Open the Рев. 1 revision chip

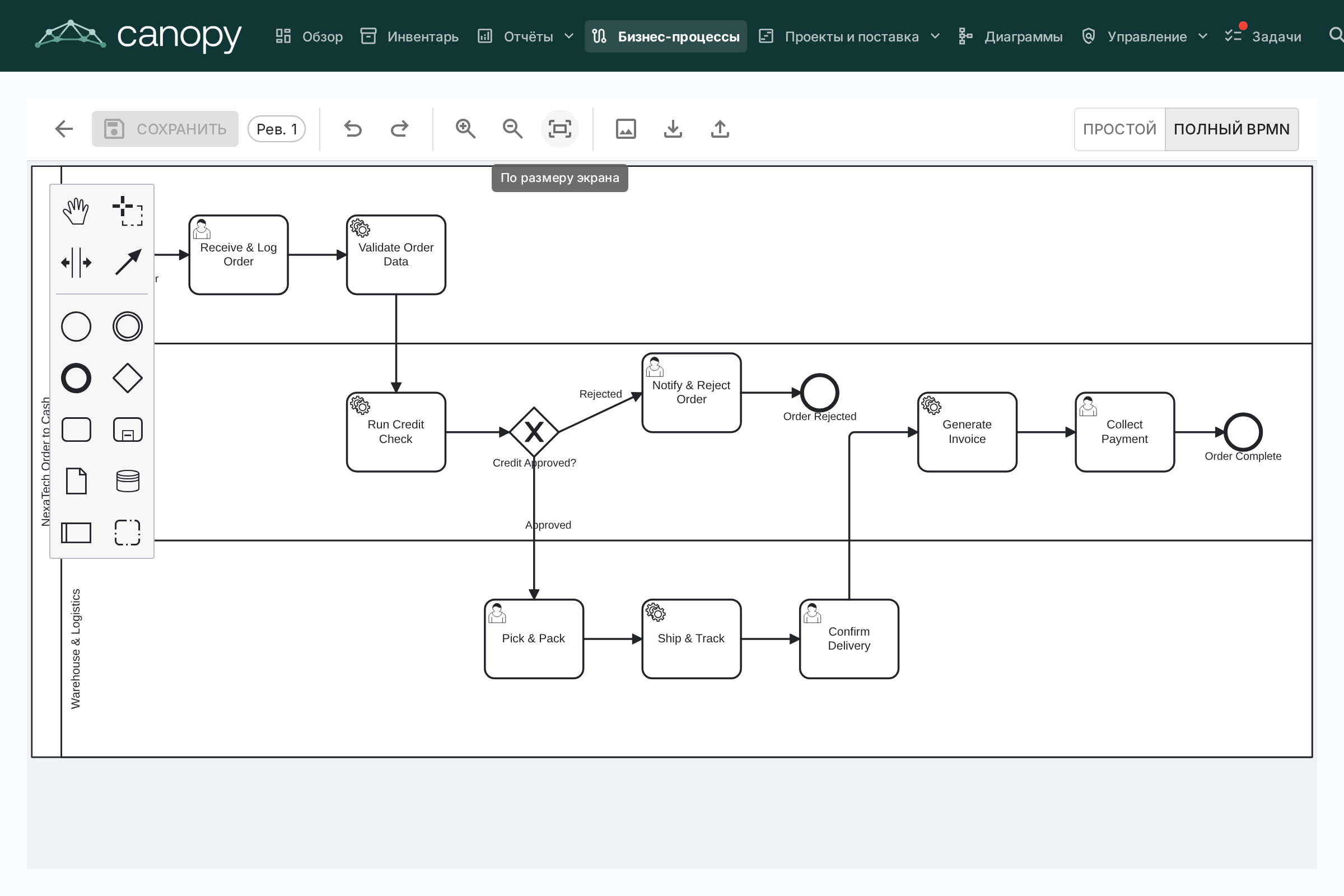277,129
